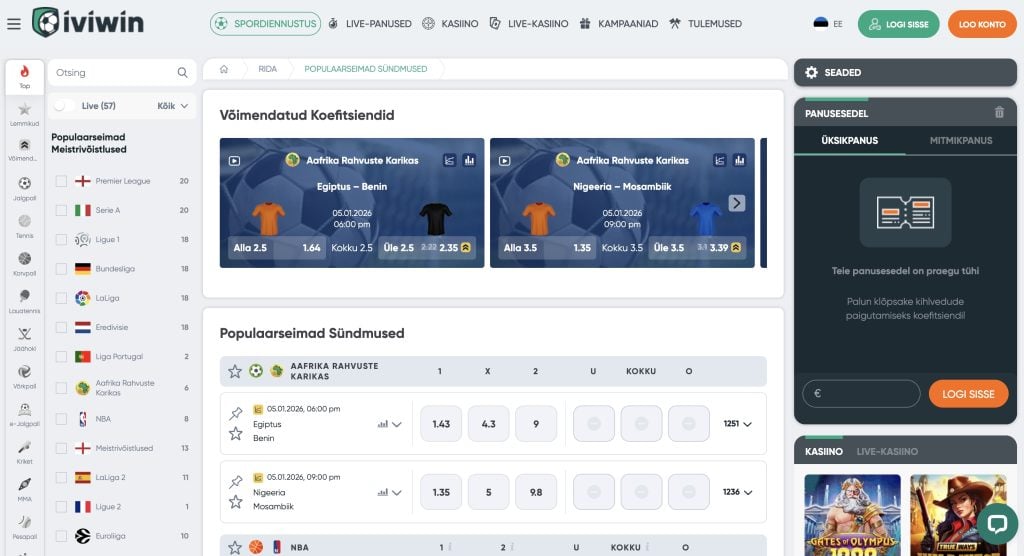Image resolution: width=1024 pixels, height=556 pixels.
Task: Open the live chat bubble icon
Action: click(x=996, y=523)
